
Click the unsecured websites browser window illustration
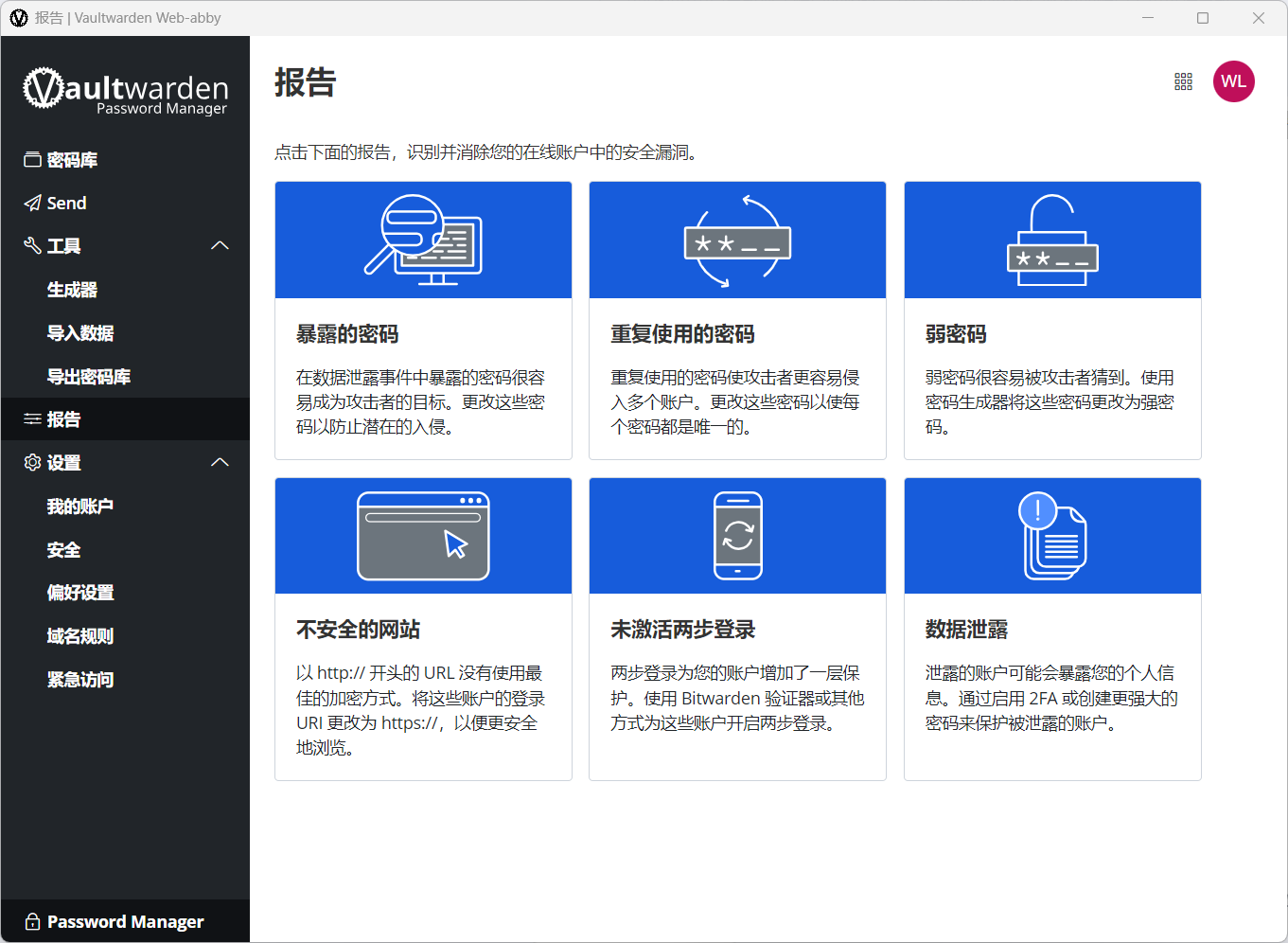(423, 536)
